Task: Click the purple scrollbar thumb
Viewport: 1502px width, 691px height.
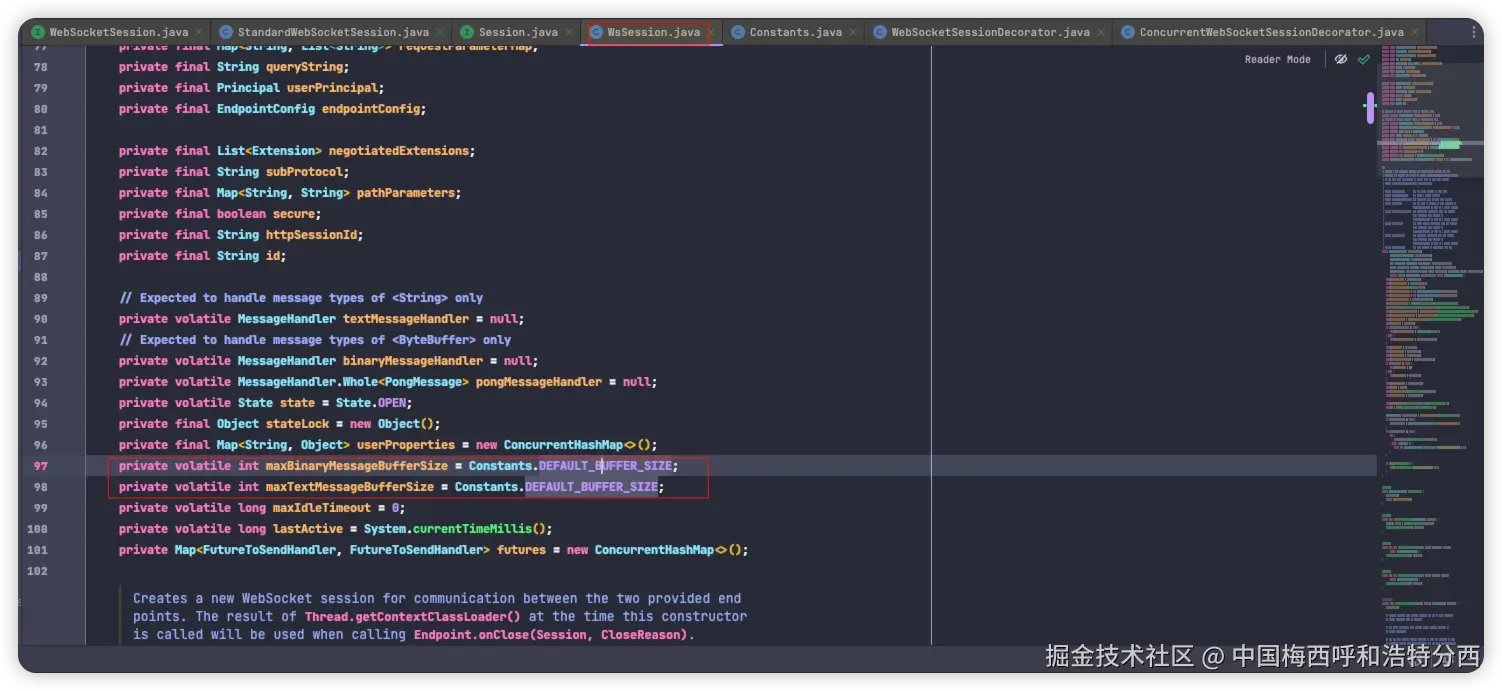Action: pos(1370,107)
